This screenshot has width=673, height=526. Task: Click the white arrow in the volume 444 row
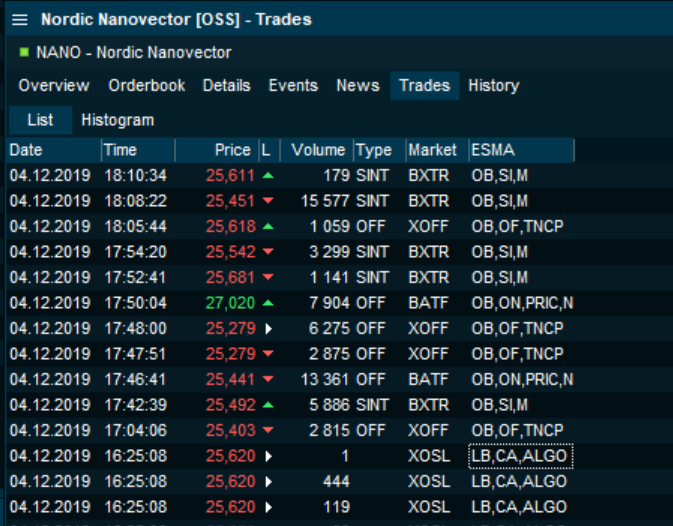tap(269, 482)
